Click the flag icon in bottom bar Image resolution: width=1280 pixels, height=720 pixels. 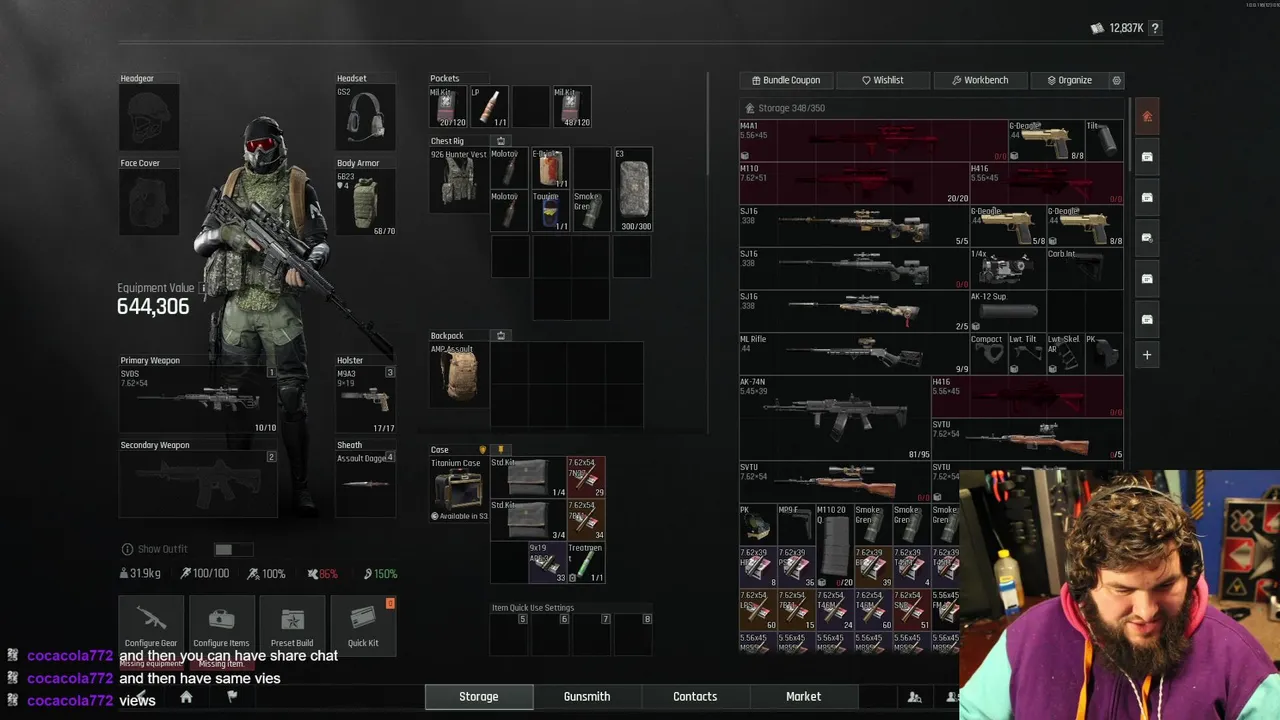point(232,697)
